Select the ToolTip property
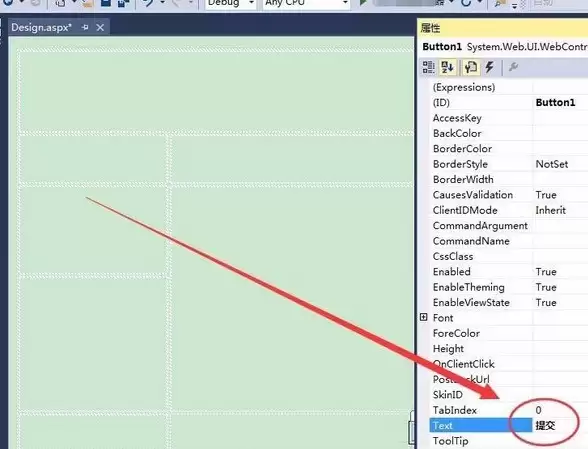This screenshot has width=588, height=449. tap(450, 441)
